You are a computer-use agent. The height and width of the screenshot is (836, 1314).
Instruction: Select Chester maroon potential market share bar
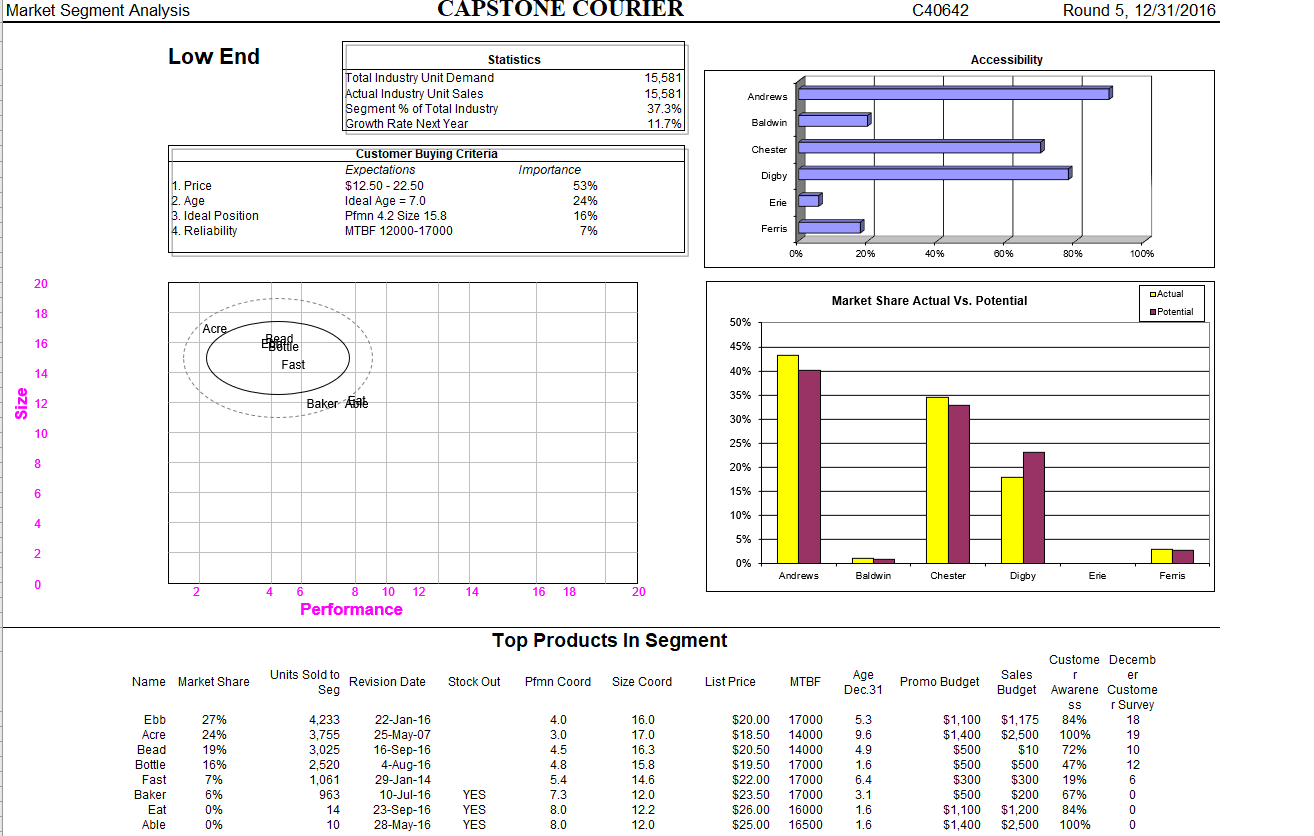click(x=959, y=484)
